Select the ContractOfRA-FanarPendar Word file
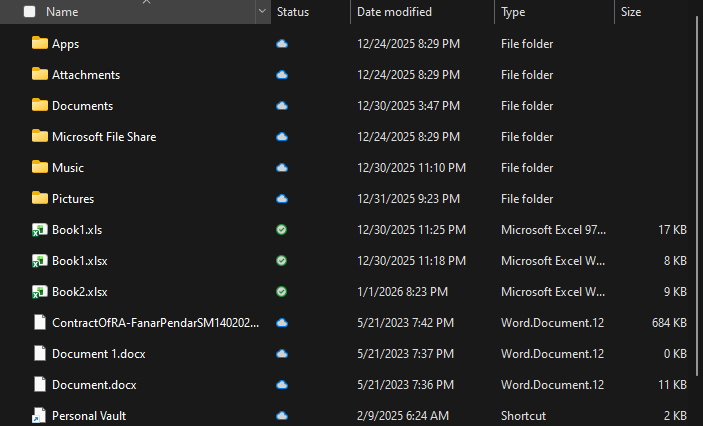This screenshot has width=703, height=426. coord(155,323)
